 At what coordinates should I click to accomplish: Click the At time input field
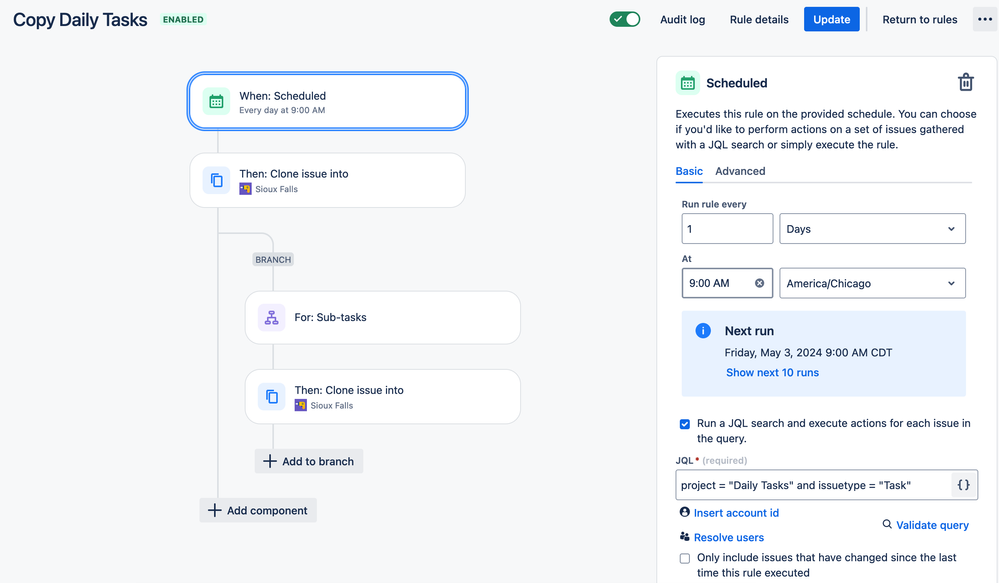pyautogui.click(x=727, y=284)
